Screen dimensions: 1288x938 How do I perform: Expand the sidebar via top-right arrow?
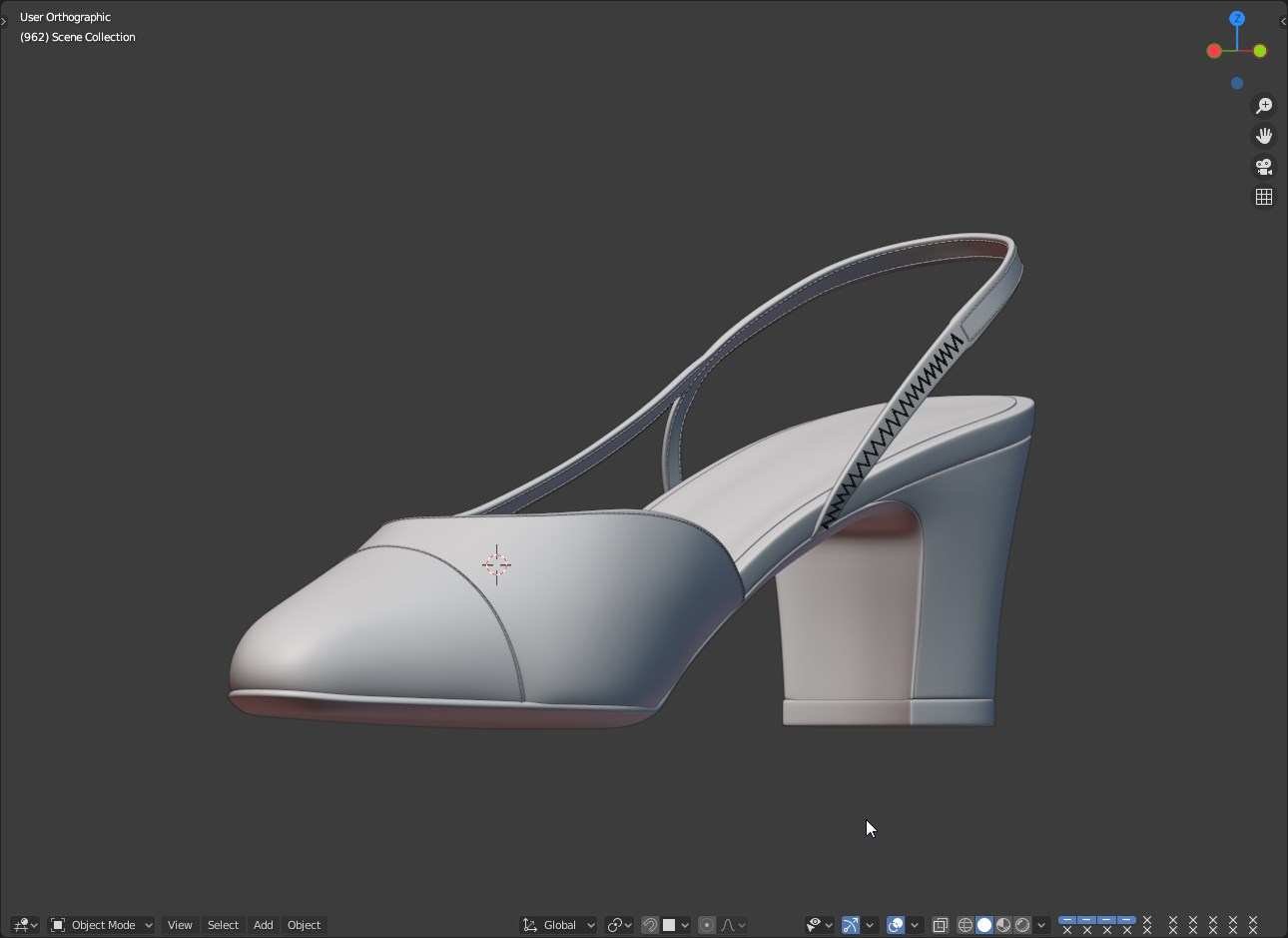(1283, 21)
